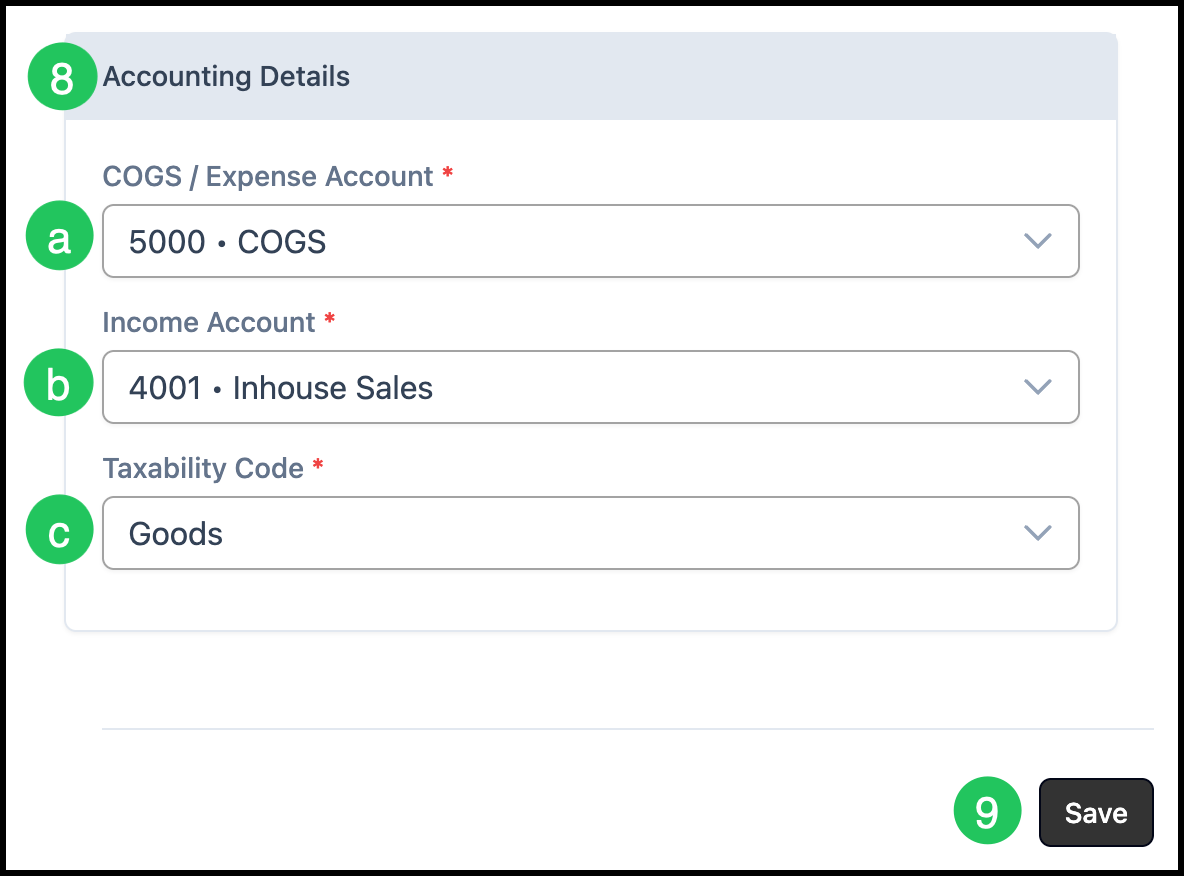Click the green 'c' marker badge
Viewport: 1184px width, 876px height.
(59, 530)
